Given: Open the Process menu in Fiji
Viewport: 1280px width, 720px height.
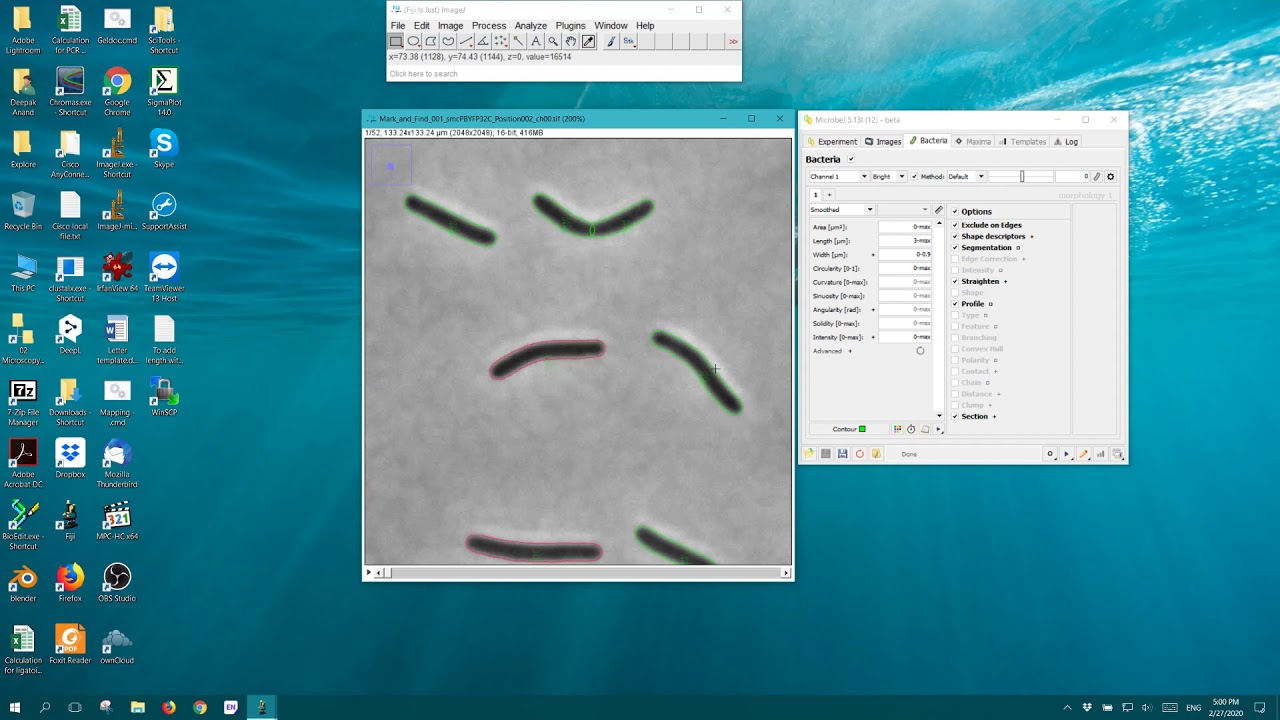Looking at the screenshot, I should pos(489,26).
